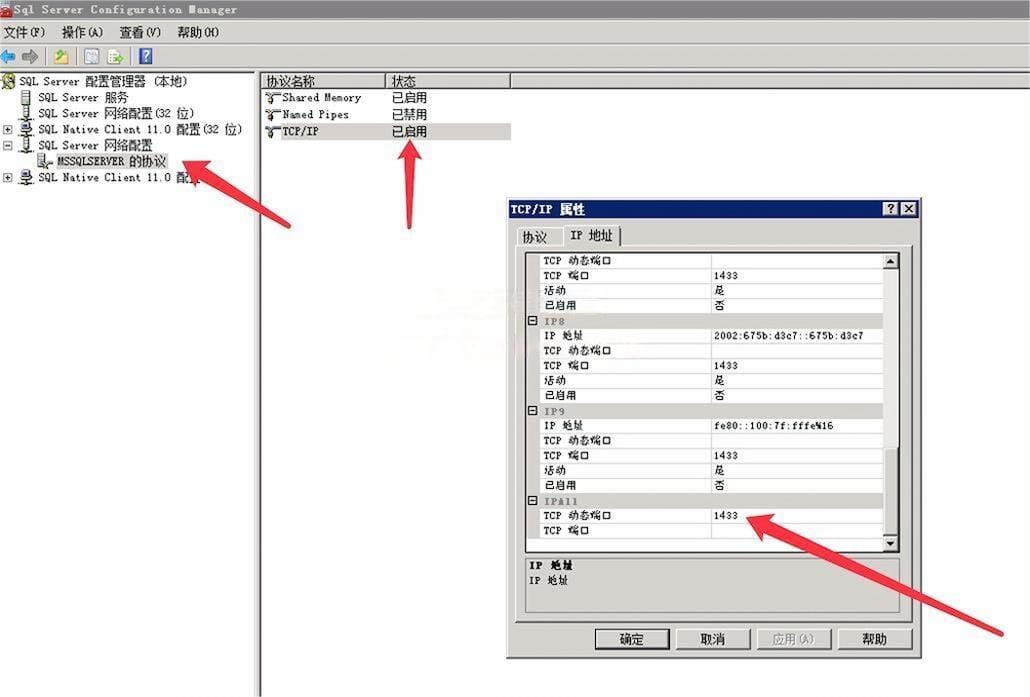
Task: Click the ? help button in TCP/IP 属性 title bar
Action: 890,209
